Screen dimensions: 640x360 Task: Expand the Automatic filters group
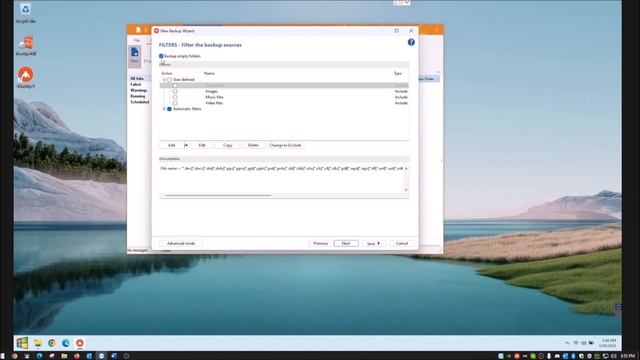164,109
